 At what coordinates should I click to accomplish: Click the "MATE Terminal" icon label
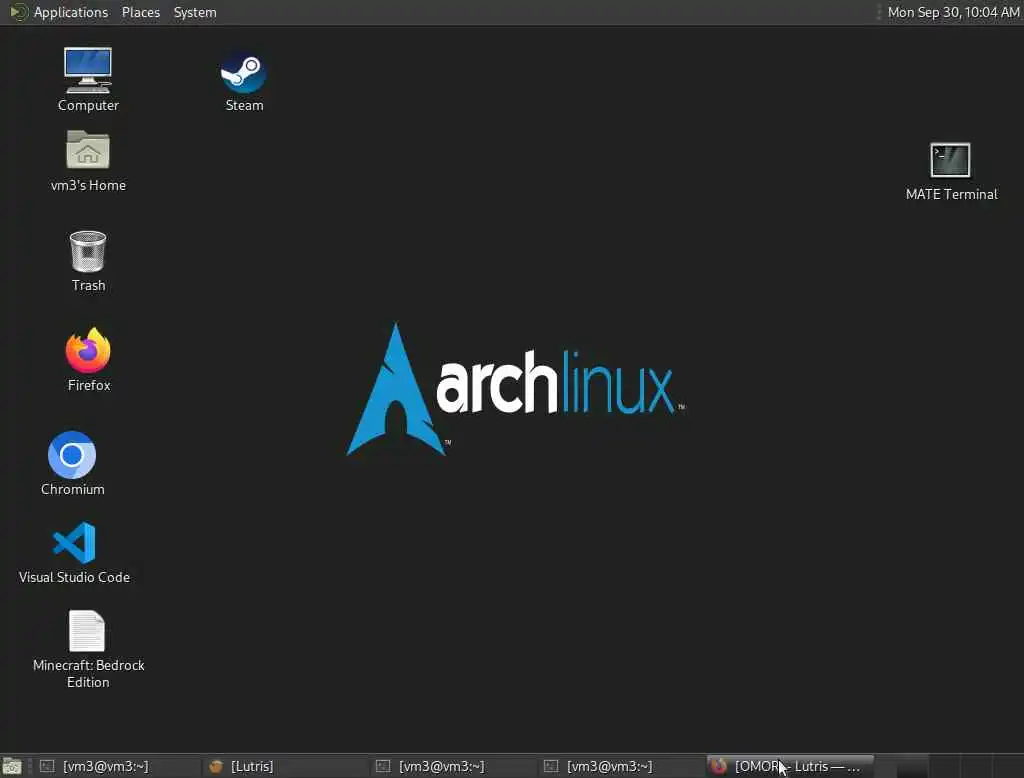click(x=952, y=195)
